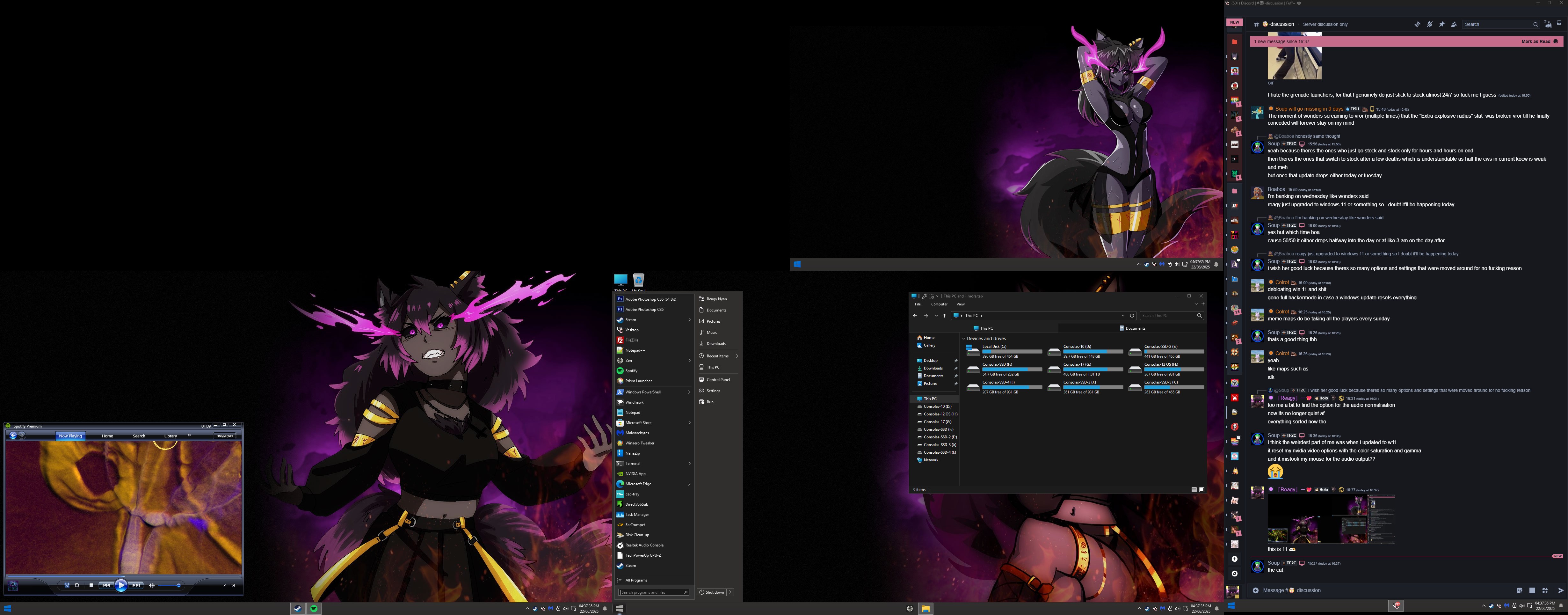Toggle repeat in Spotify player
1568x615 pixels.
pos(77,585)
